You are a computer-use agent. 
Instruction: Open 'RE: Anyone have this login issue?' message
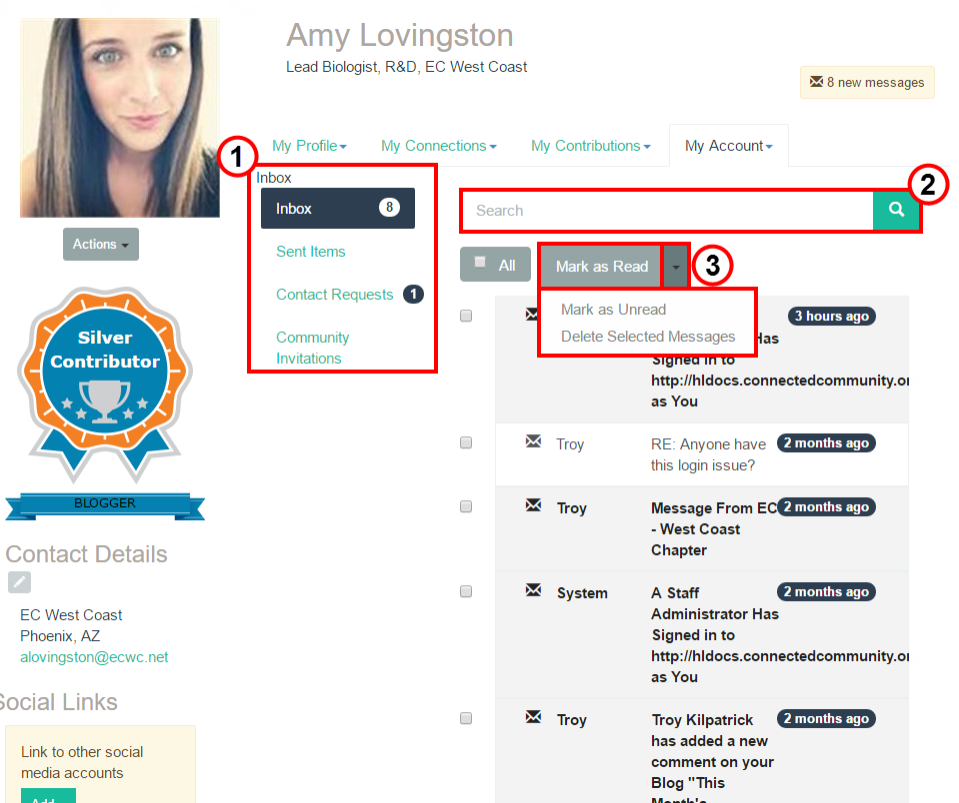708,454
